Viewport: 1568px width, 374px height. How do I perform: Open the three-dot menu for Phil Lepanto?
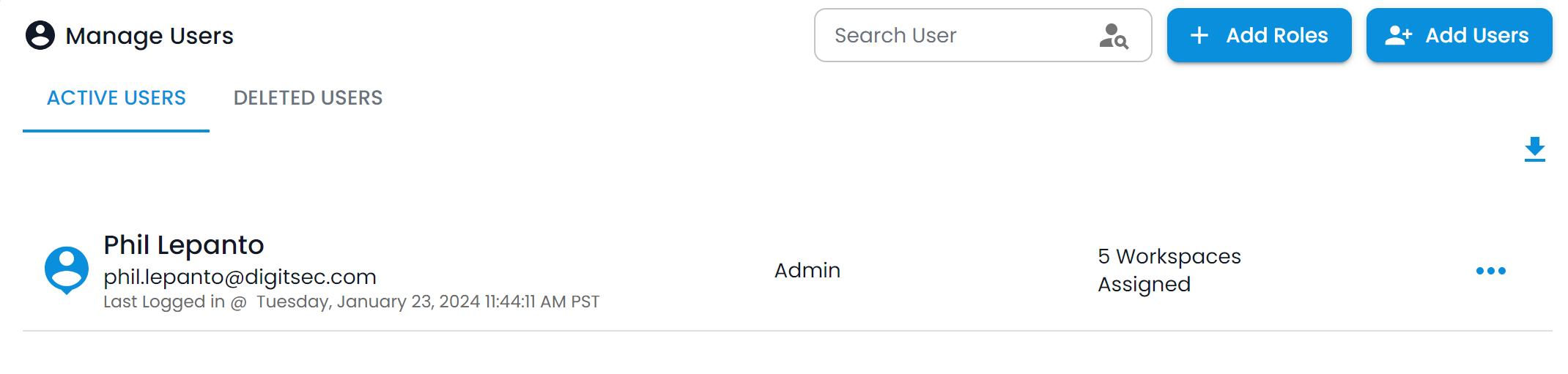click(x=1491, y=271)
